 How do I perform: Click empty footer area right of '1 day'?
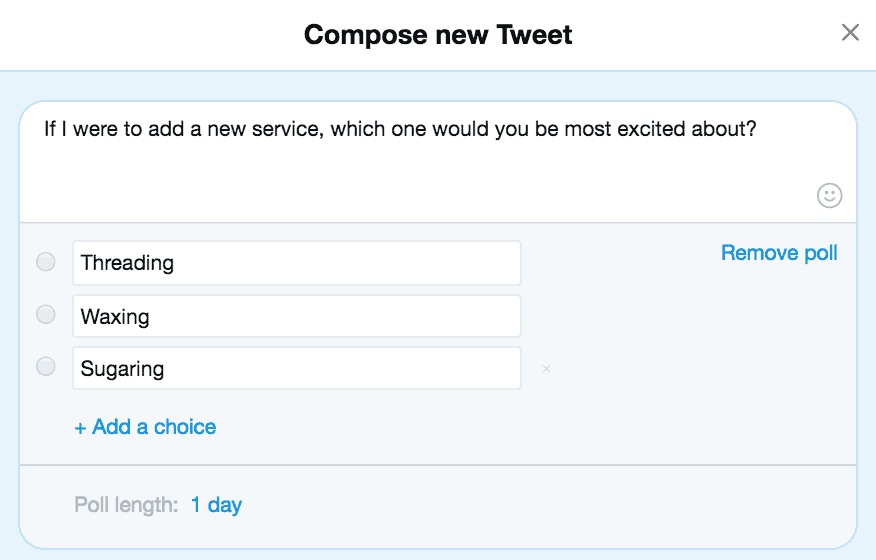pos(550,505)
